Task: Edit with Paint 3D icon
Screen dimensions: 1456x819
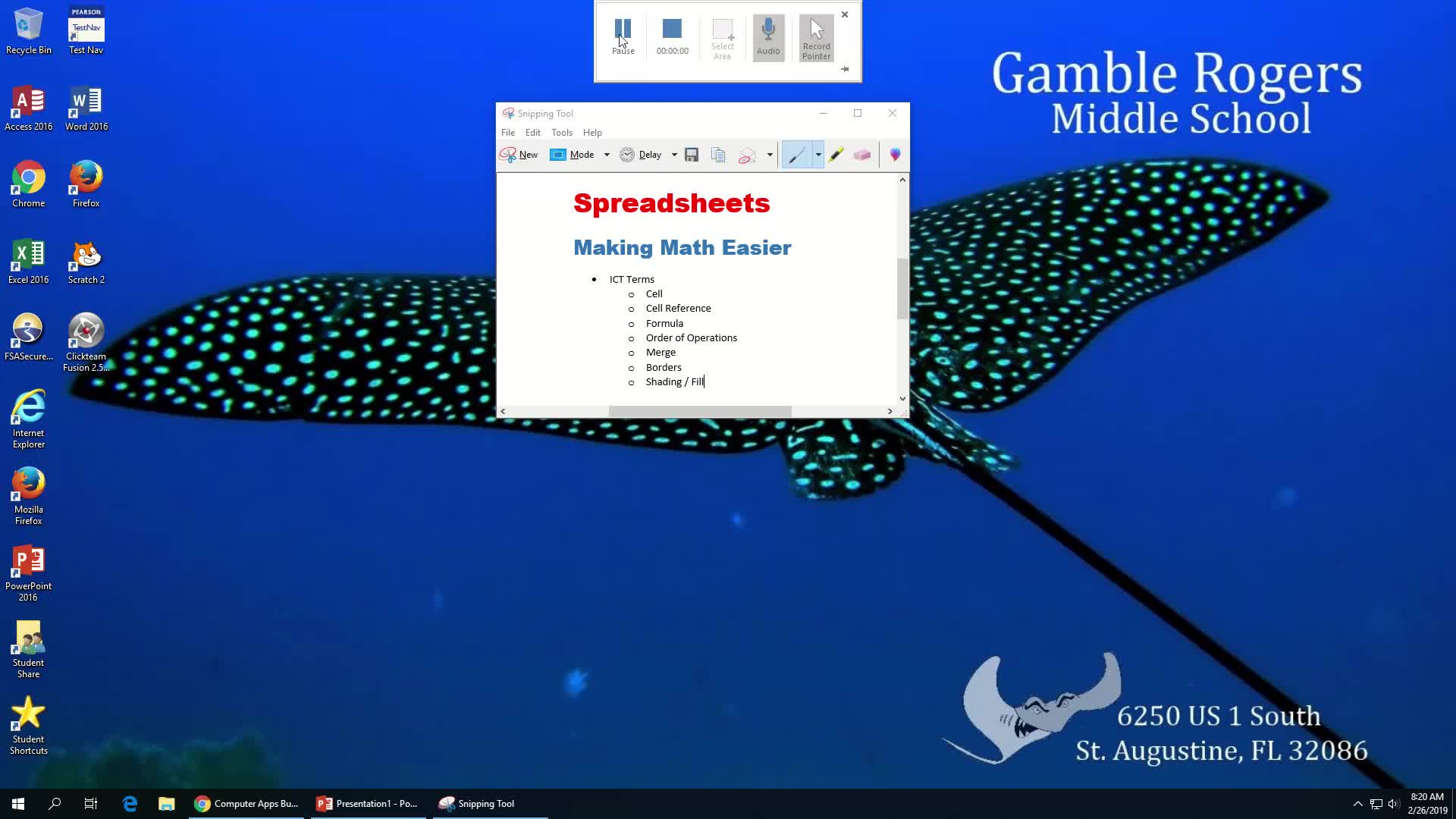Action: pyautogui.click(x=896, y=155)
